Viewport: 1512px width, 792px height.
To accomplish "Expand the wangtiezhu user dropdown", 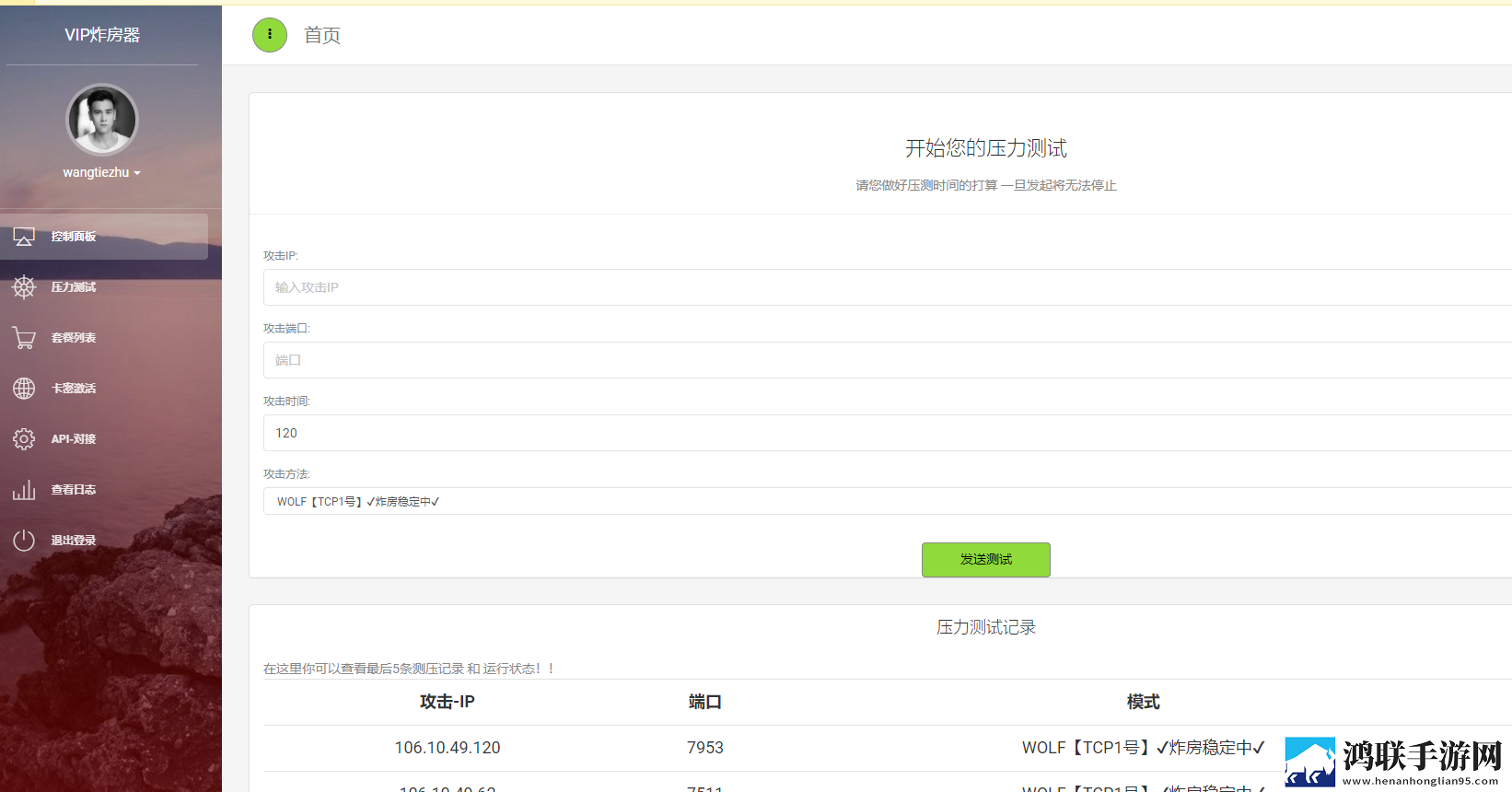I will coord(102,173).
